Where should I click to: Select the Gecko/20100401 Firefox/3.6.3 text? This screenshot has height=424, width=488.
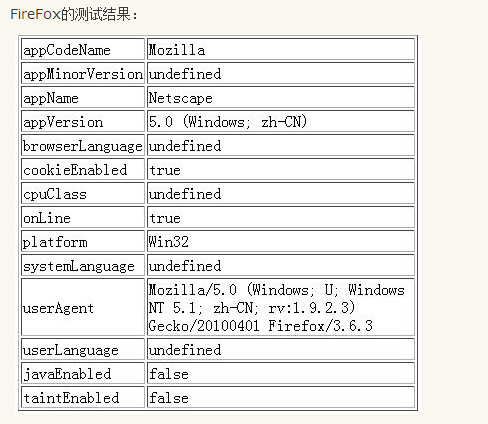pyautogui.click(x=261, y=326)
